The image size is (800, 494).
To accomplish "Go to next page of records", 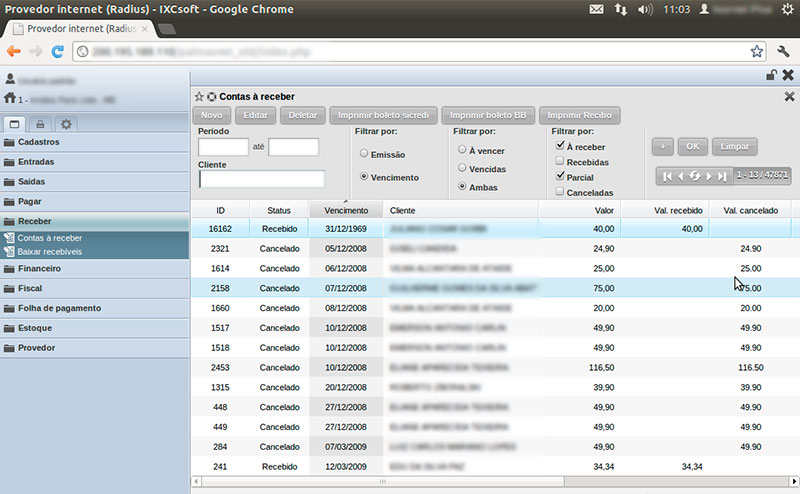I will click(709, 177).
